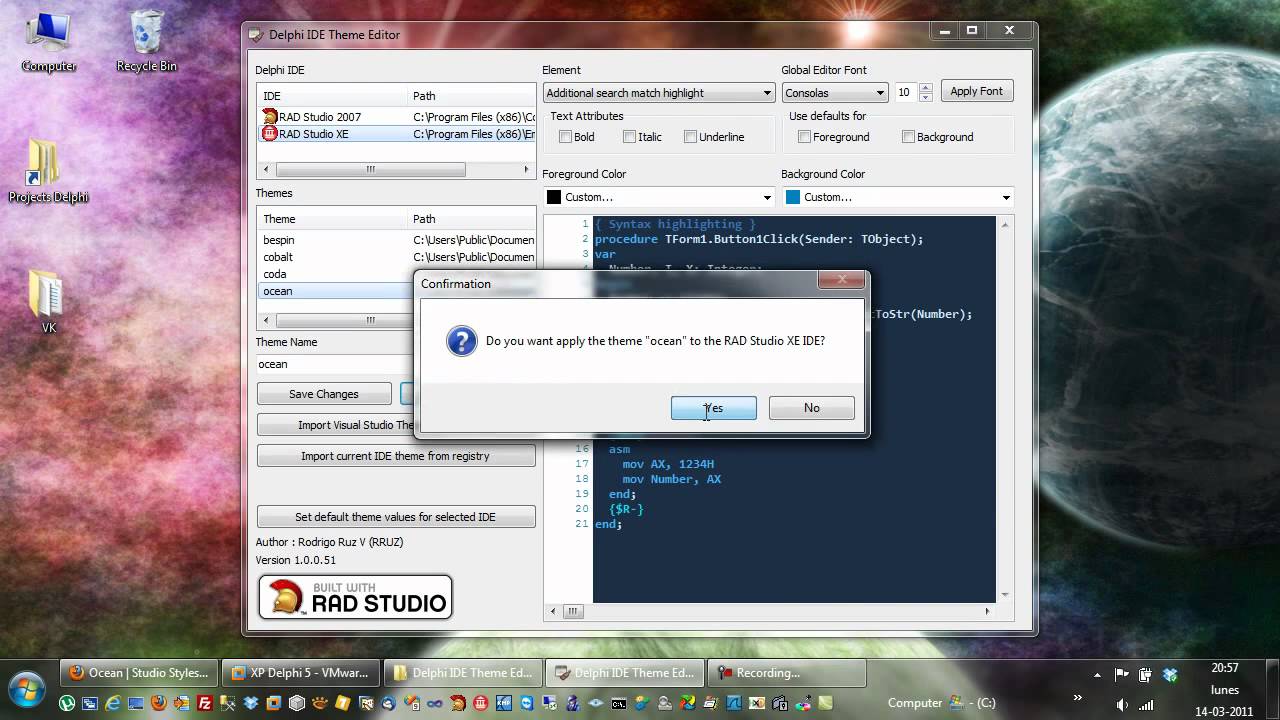Open the Global Editor Font dropdown
Image resolution: width=1280 pixels, height=720 pixels.
(880, 93)
